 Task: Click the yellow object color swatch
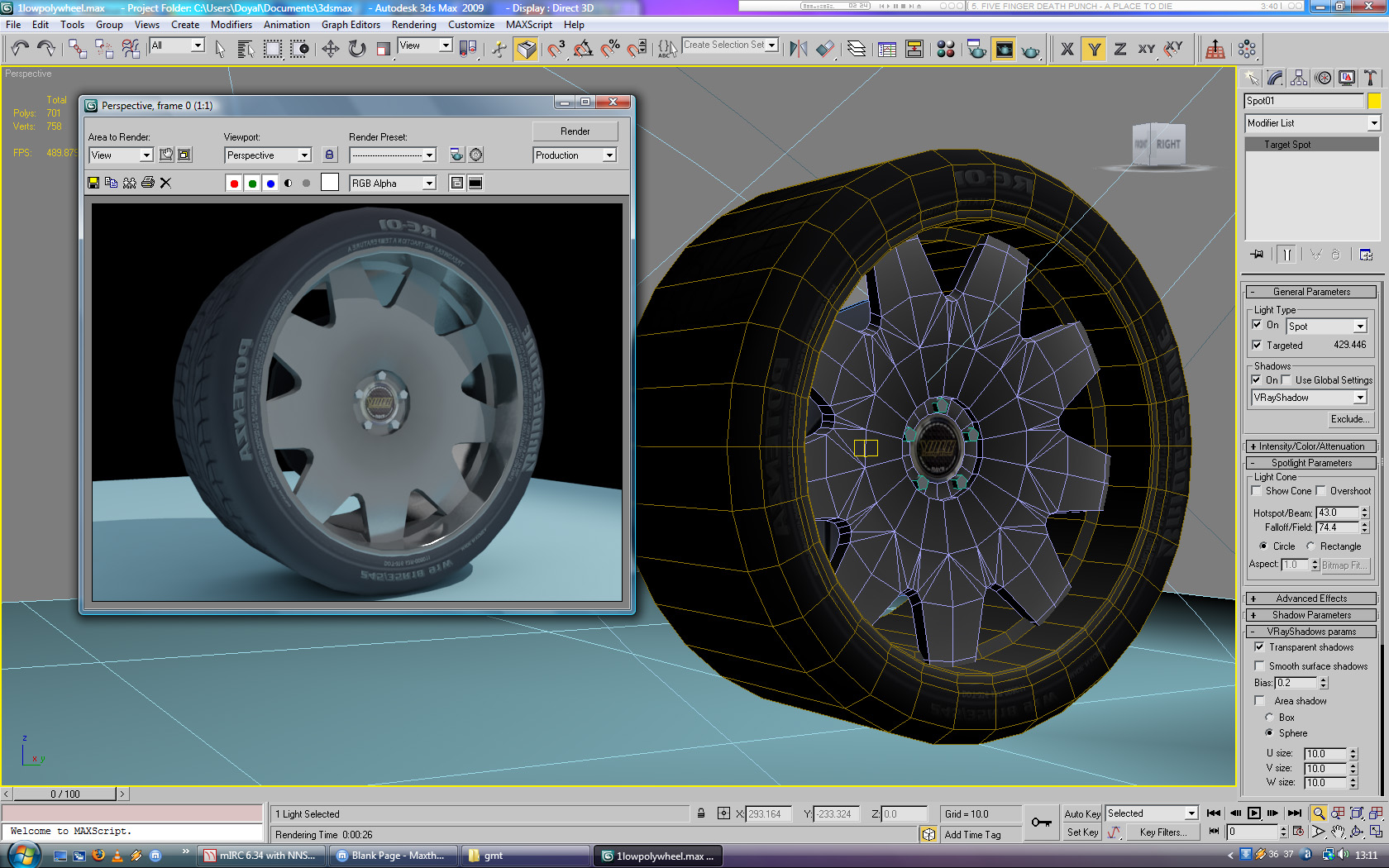coord(1374,101)
